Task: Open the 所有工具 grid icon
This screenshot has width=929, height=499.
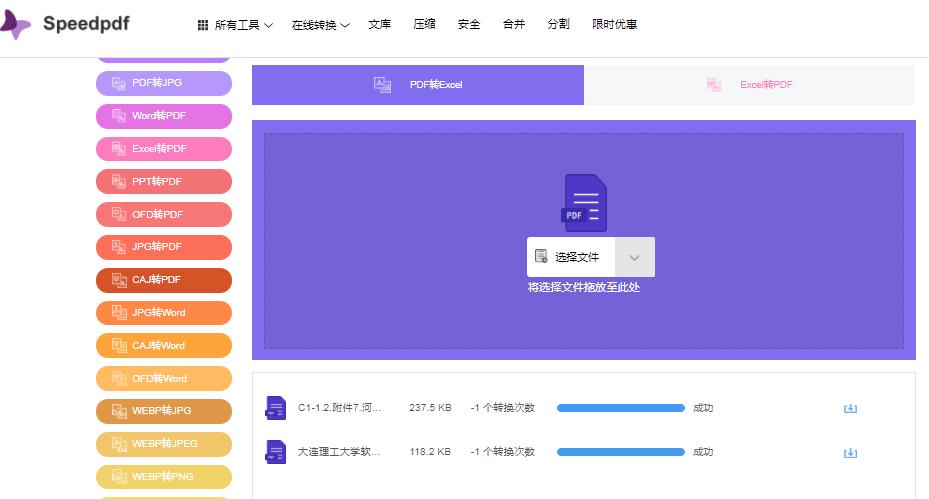Action: [x=203, y=25]
